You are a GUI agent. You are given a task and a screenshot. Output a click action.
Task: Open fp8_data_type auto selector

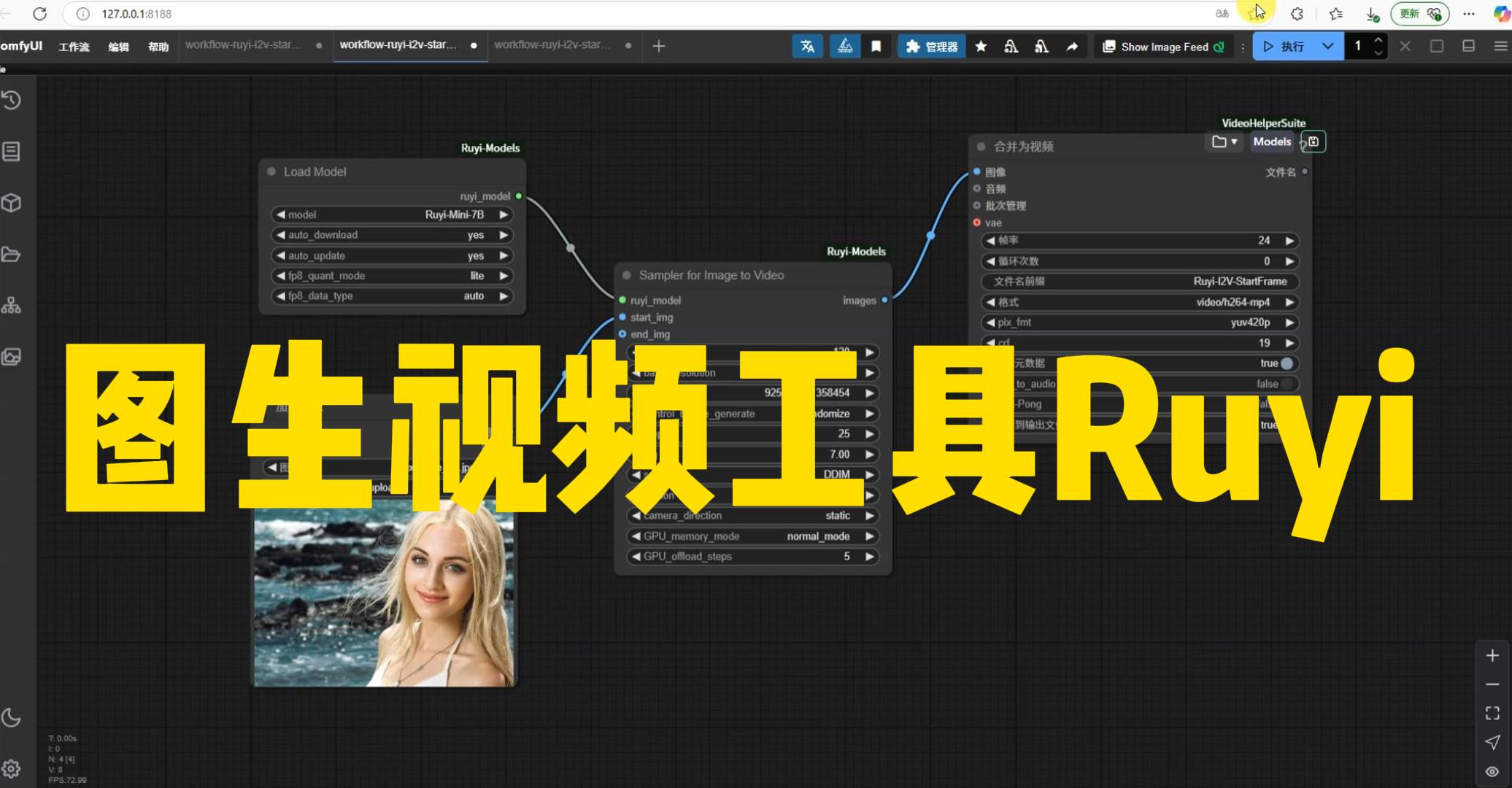point(392,296)
